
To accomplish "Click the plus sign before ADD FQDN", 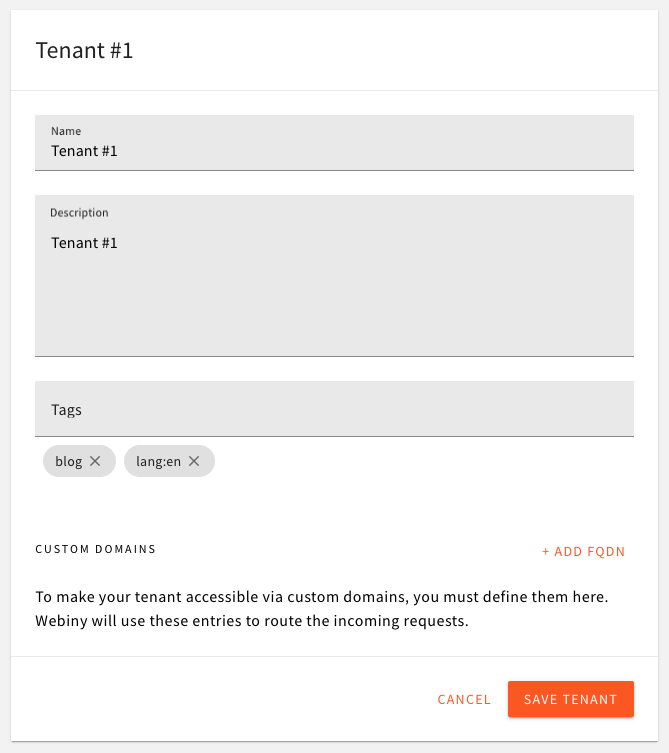I will [x=546, y=552].
